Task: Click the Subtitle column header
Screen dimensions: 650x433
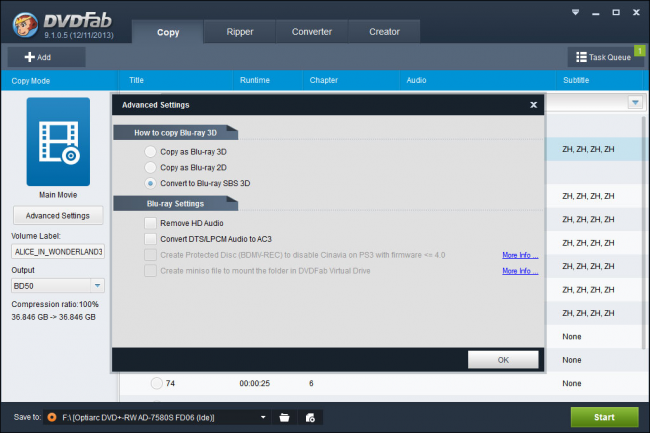Action: pos(576,80)
